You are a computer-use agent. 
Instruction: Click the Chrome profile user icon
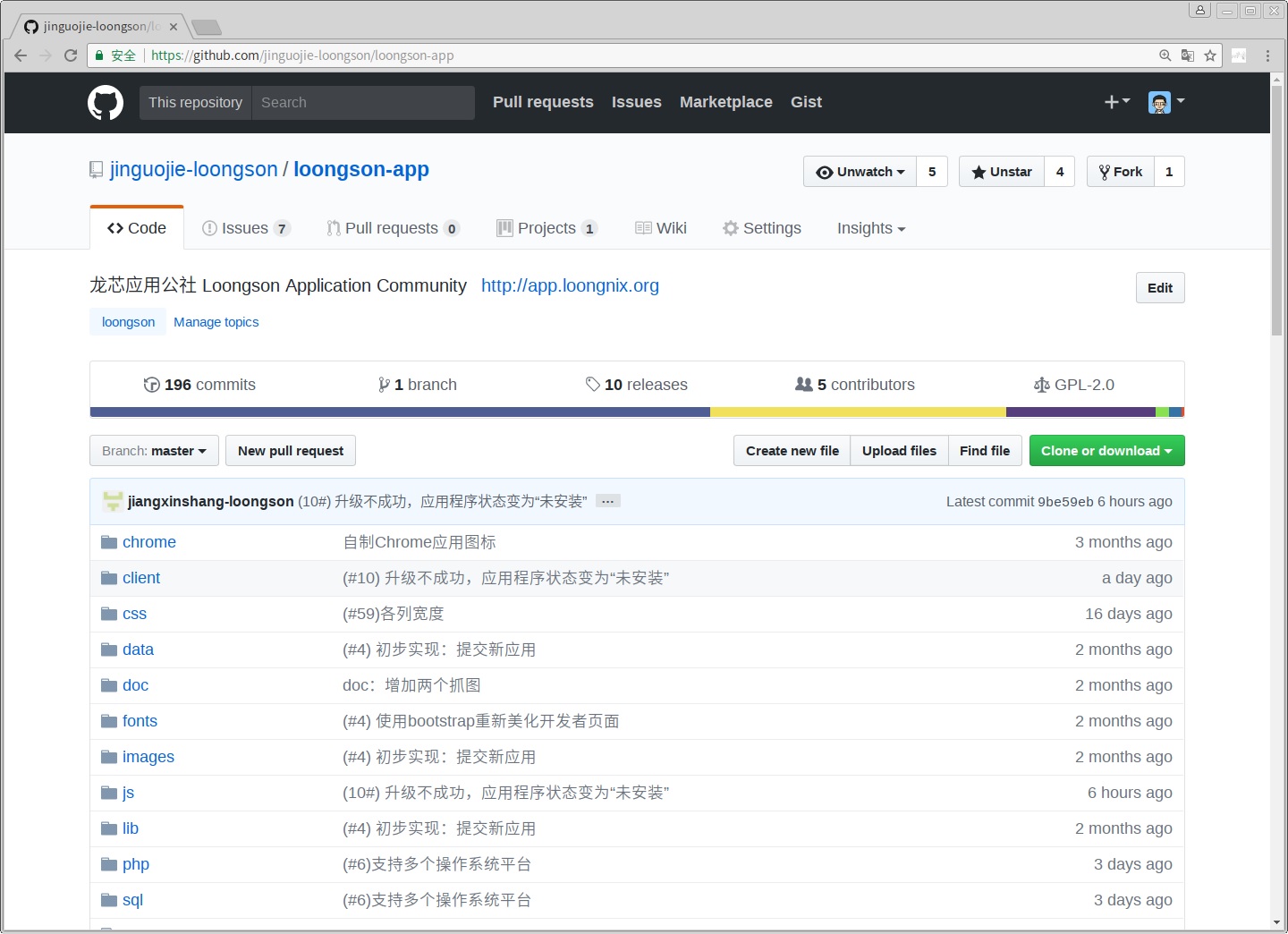1200,11
